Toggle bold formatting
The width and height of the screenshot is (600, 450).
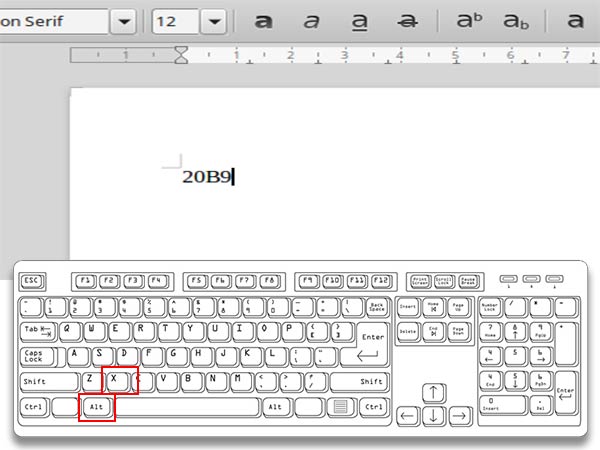tap(263, 21)
